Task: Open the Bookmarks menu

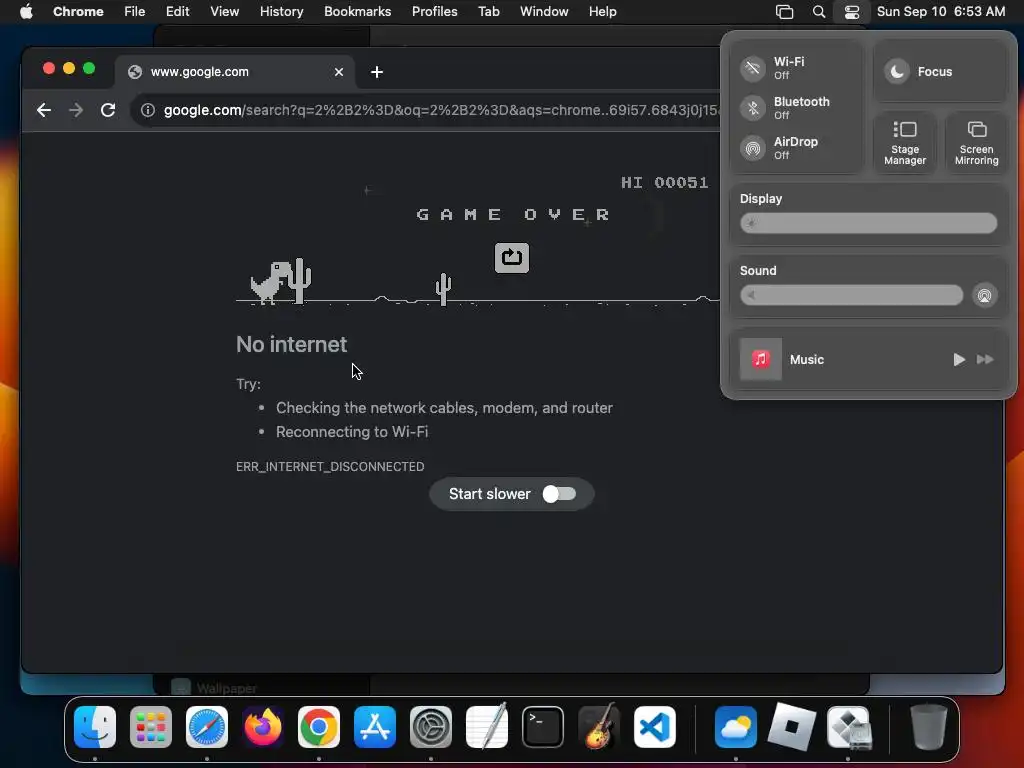Action: (357, 12)
